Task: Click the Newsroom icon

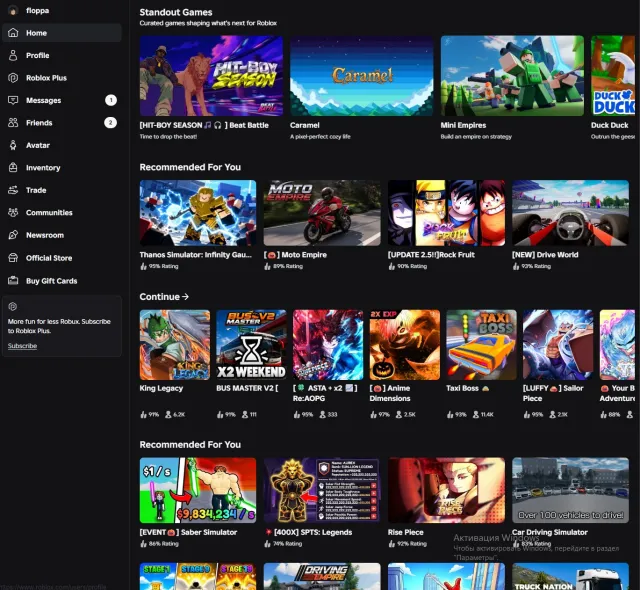Action: pyautogui.click(x=13, y=235)
